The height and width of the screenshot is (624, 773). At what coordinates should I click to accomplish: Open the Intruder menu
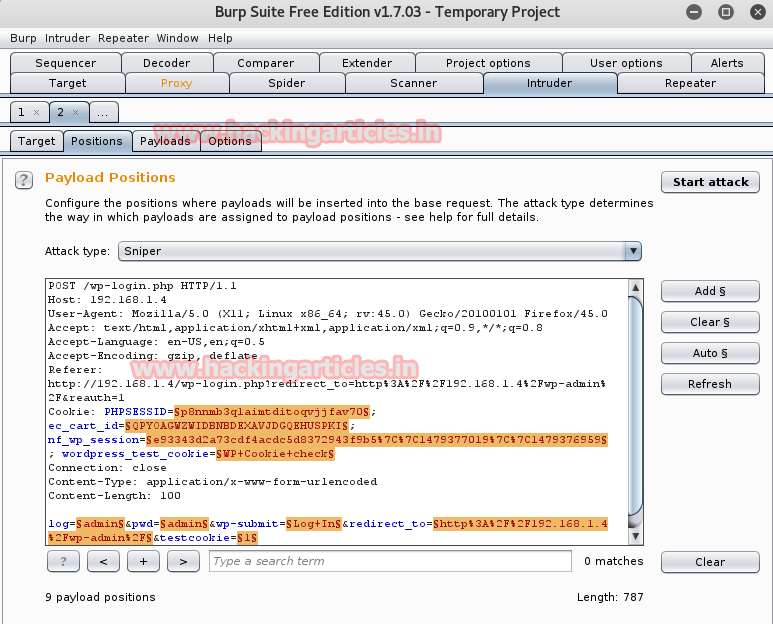coord(67,38)
